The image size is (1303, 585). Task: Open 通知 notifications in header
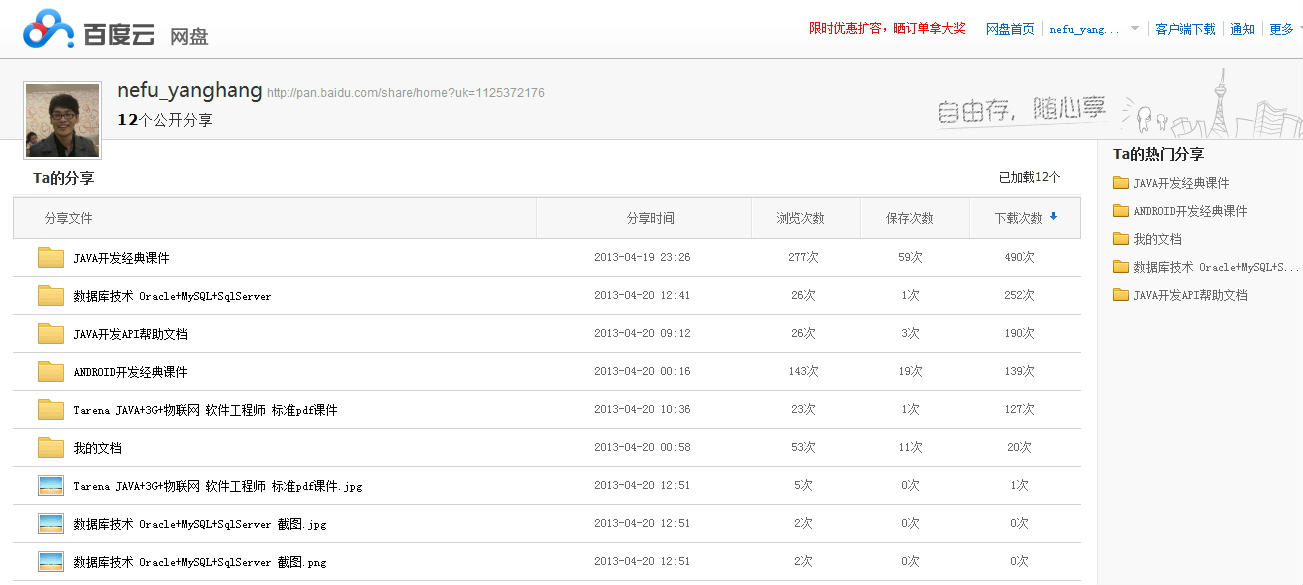click(x=1242, y=29)
